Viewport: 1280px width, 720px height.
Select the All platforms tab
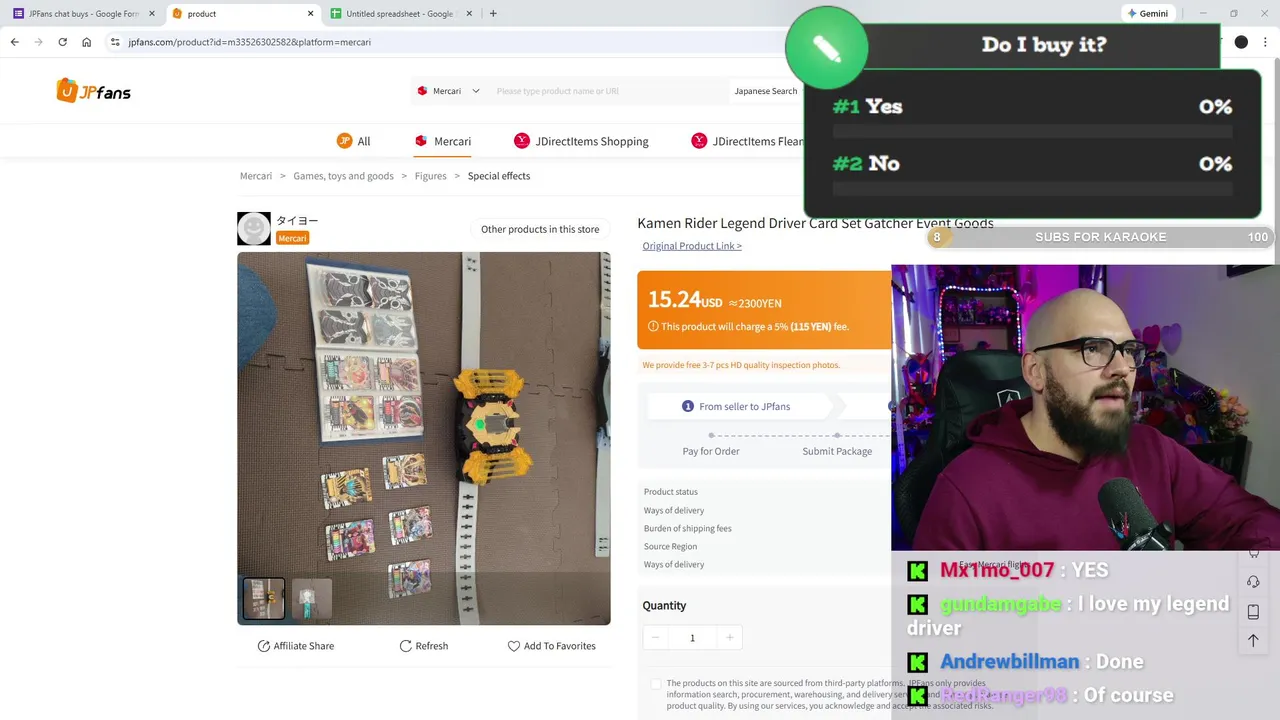pos(354,141)
